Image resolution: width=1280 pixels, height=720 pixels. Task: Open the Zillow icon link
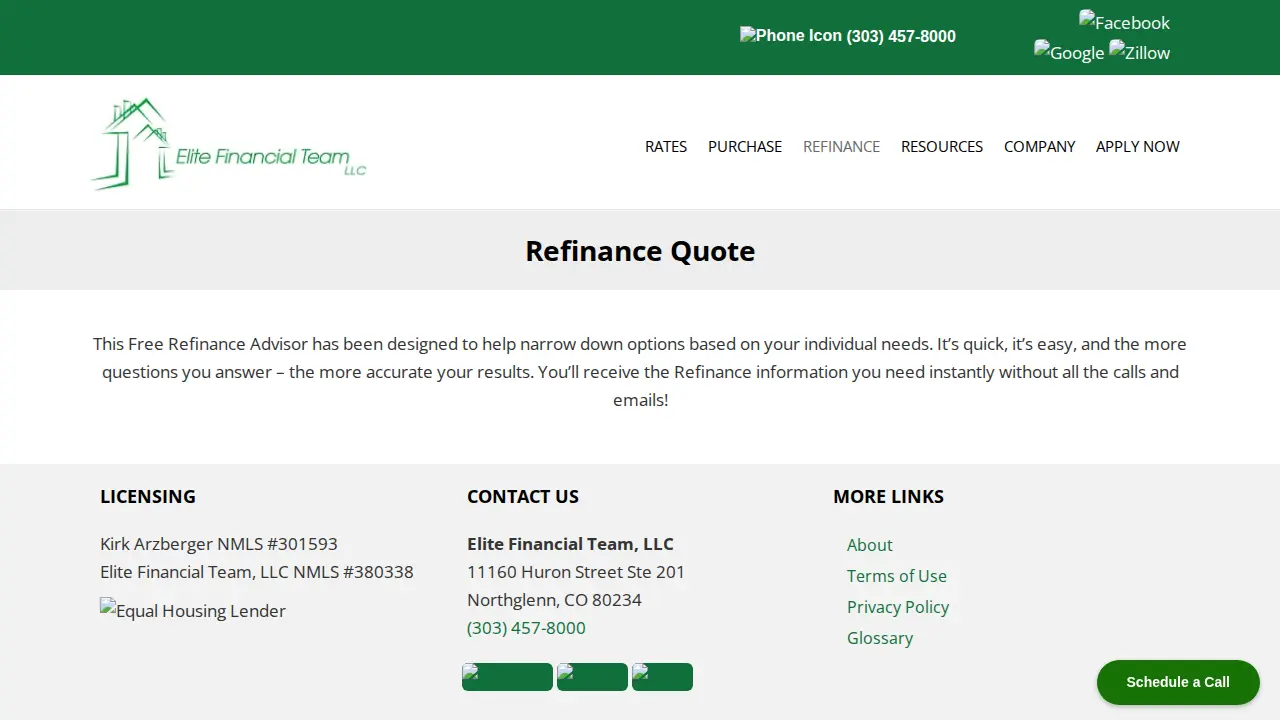pos(1139,52)
